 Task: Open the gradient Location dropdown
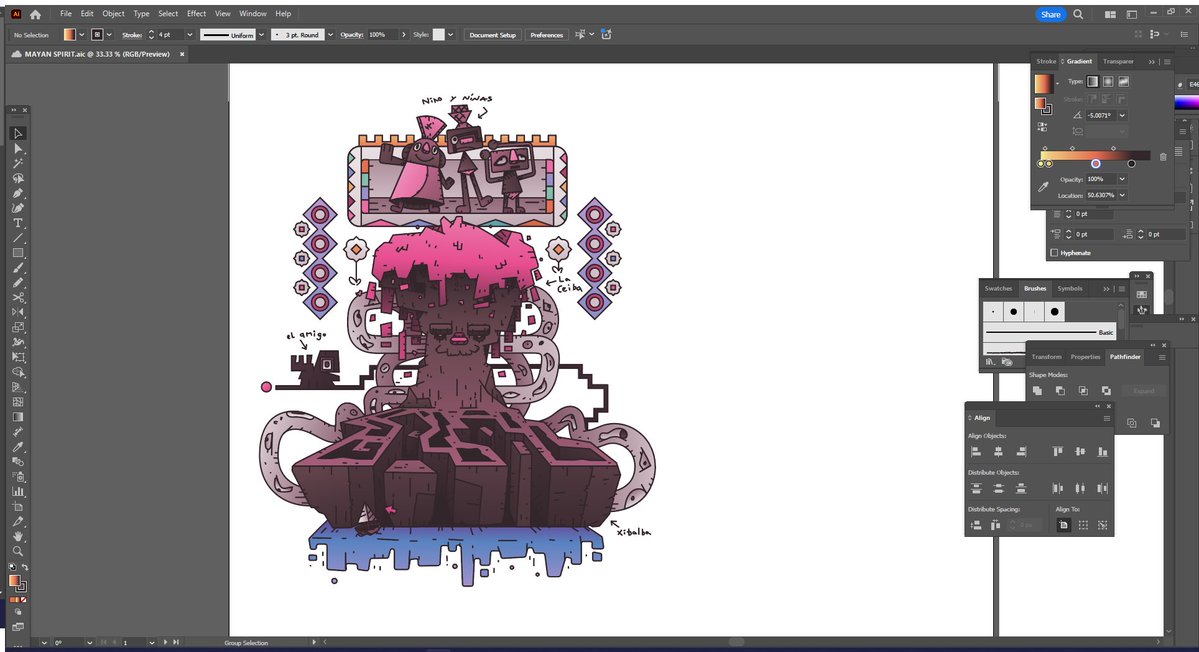tap(1122, 195)
